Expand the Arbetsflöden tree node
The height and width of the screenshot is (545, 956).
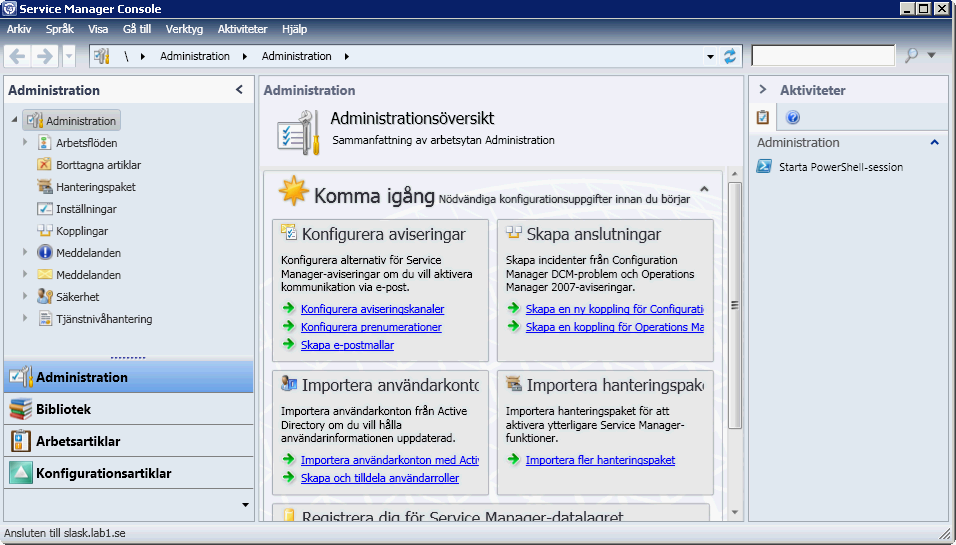(x=25, y=142)
